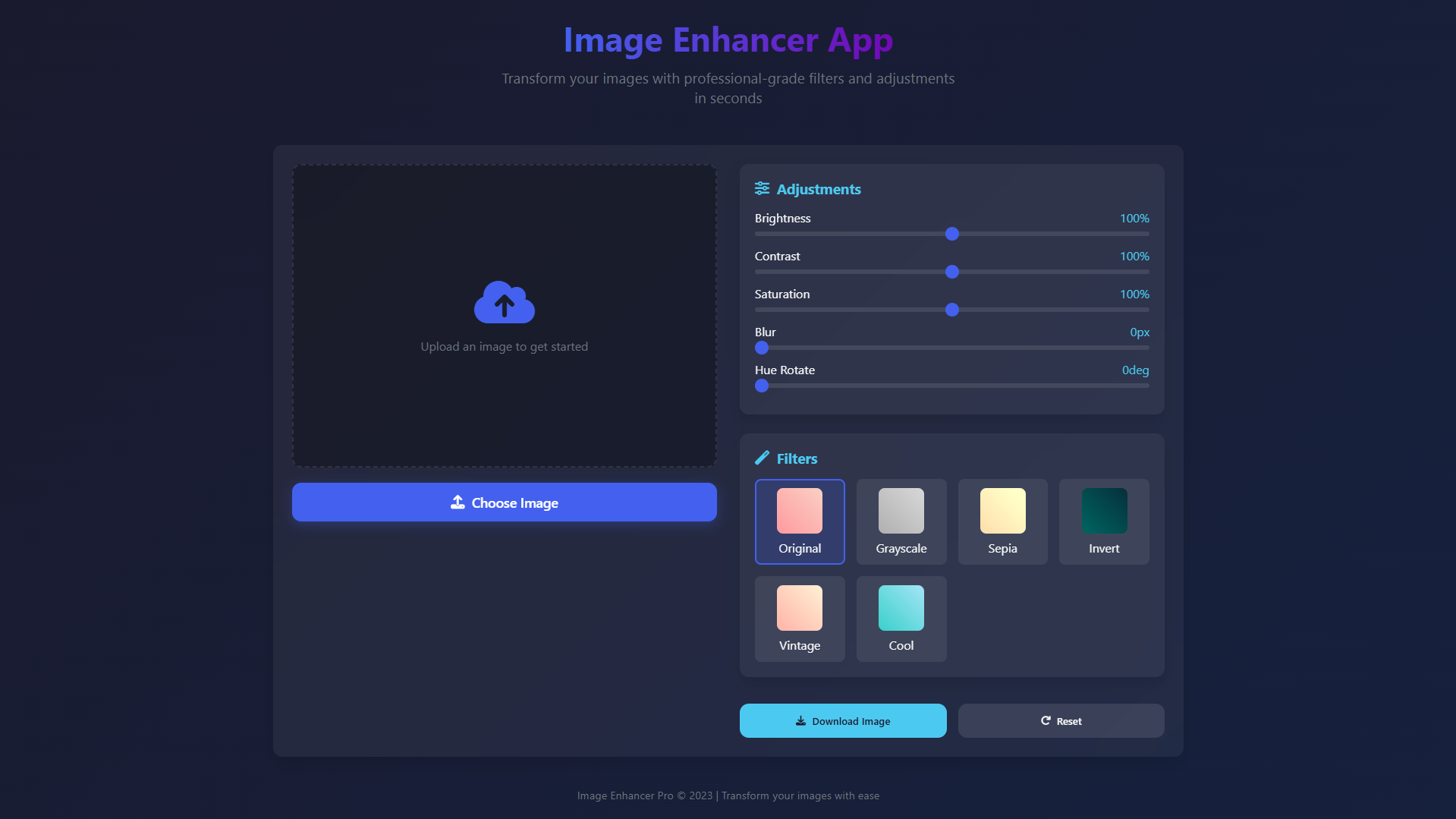1456x819 pixels.
Task: Pick the Vintage filter
Action: tap(799, 619)
